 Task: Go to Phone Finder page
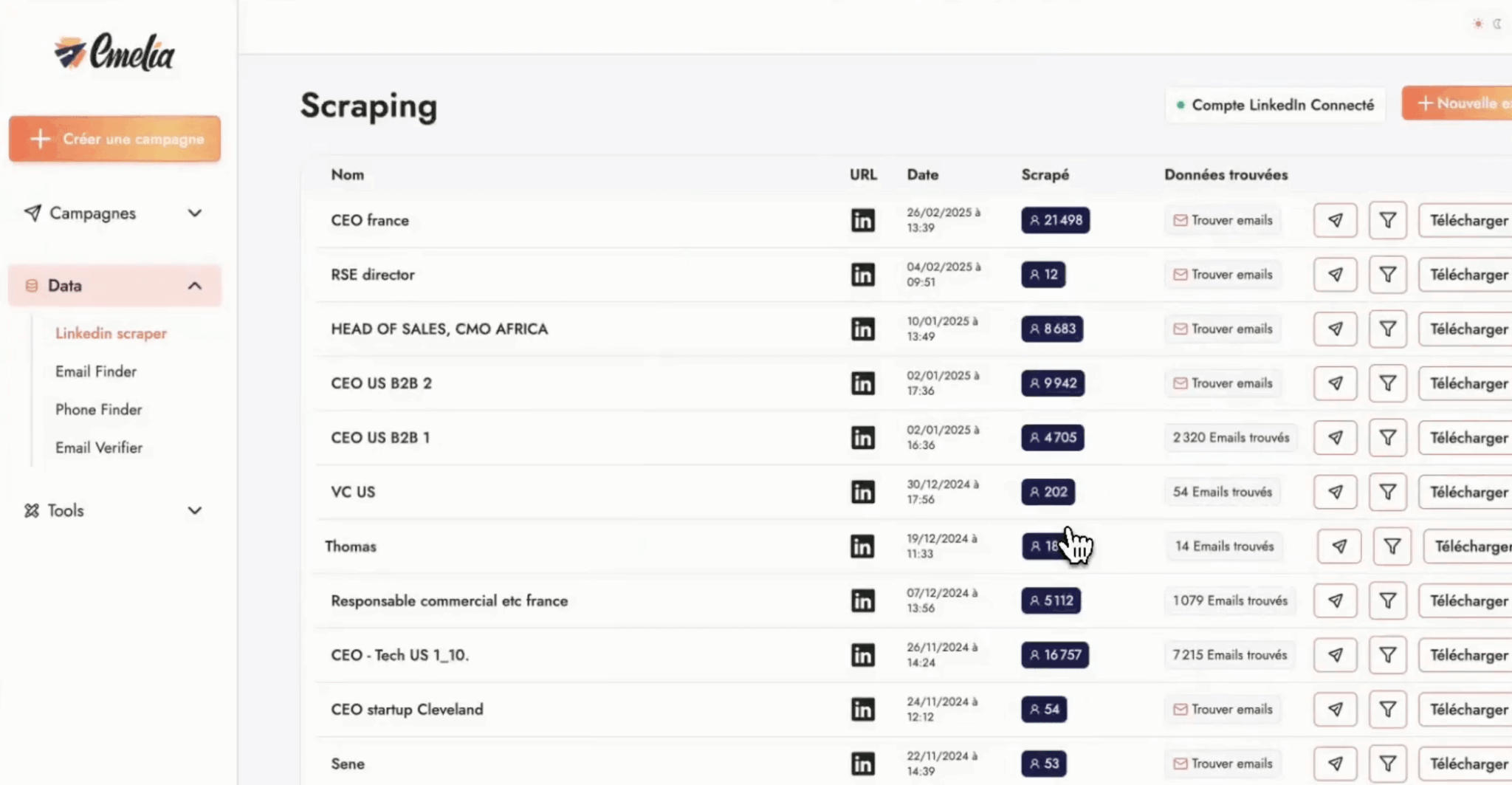pos(98,410)
